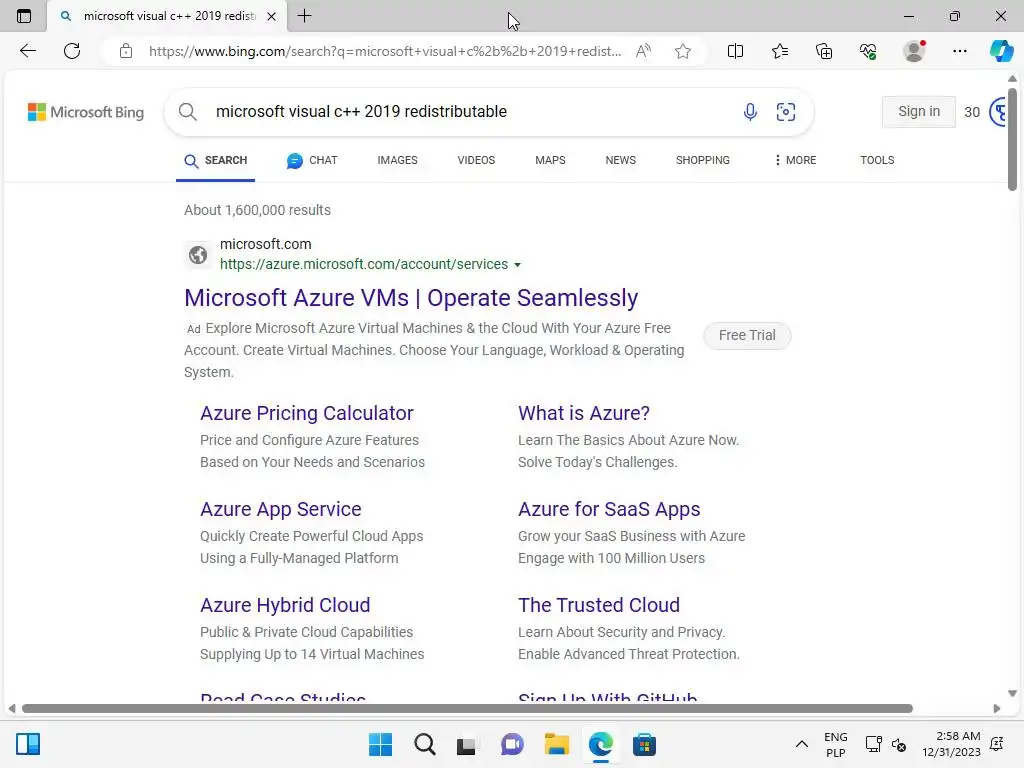
Task: Go to Microsoft Bing home logo
Action: [x=86, y=112]
